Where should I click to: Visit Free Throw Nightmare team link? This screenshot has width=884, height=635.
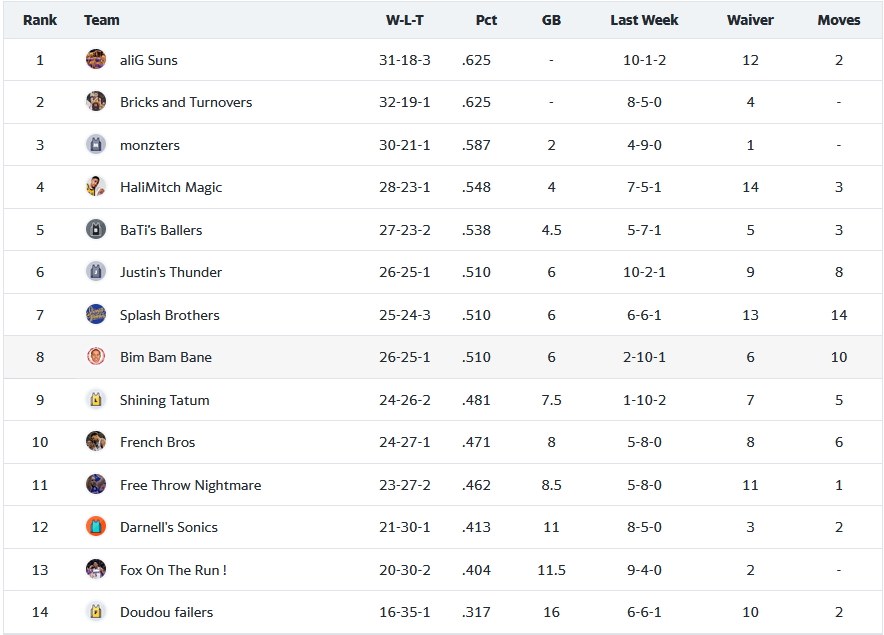pyautogui.click(x=191, y=485)
